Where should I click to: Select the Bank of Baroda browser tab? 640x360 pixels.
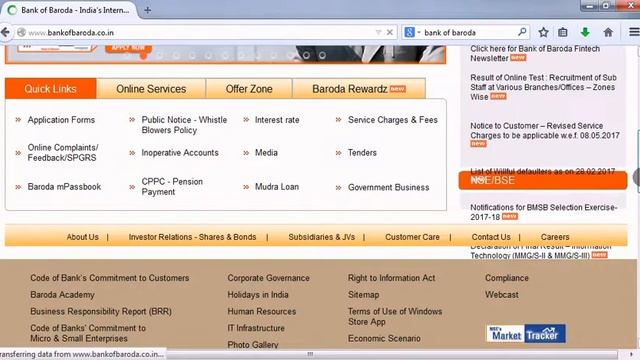click(x=69, y=10)
